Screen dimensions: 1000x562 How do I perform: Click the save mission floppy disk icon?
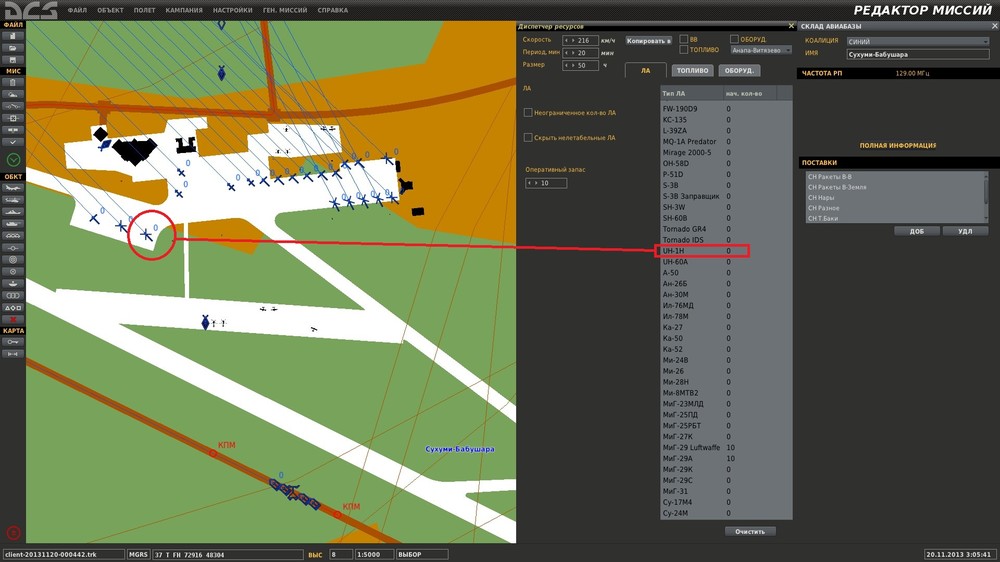point(13,59)
